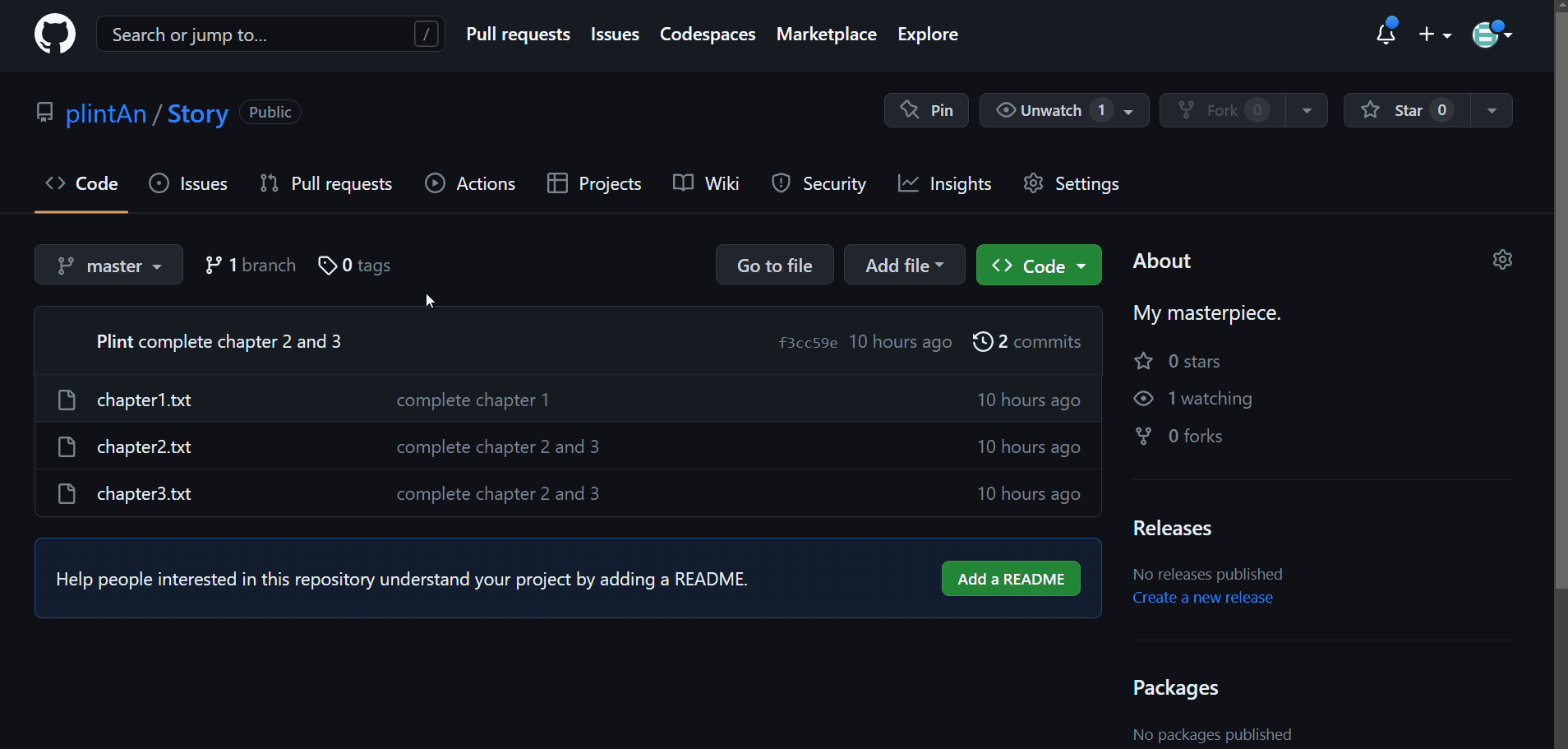Click the page vertical scrollbar thumb

click(x=1561, y=300)
